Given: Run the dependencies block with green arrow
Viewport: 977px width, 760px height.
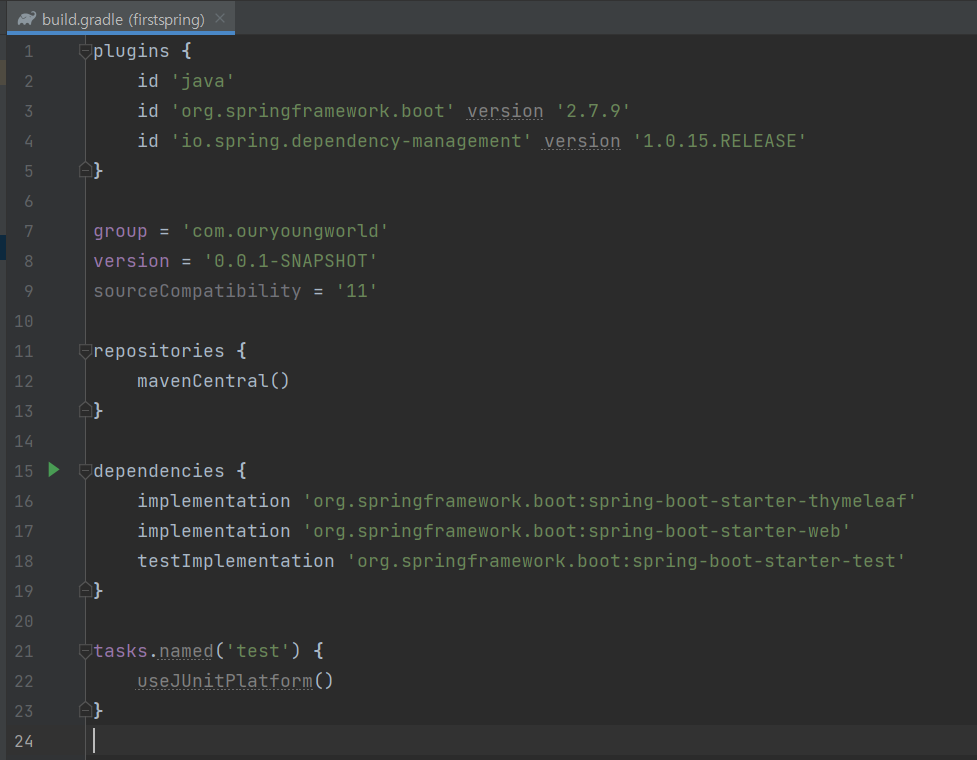Looking at the screenshot, I should pos(54,470).
